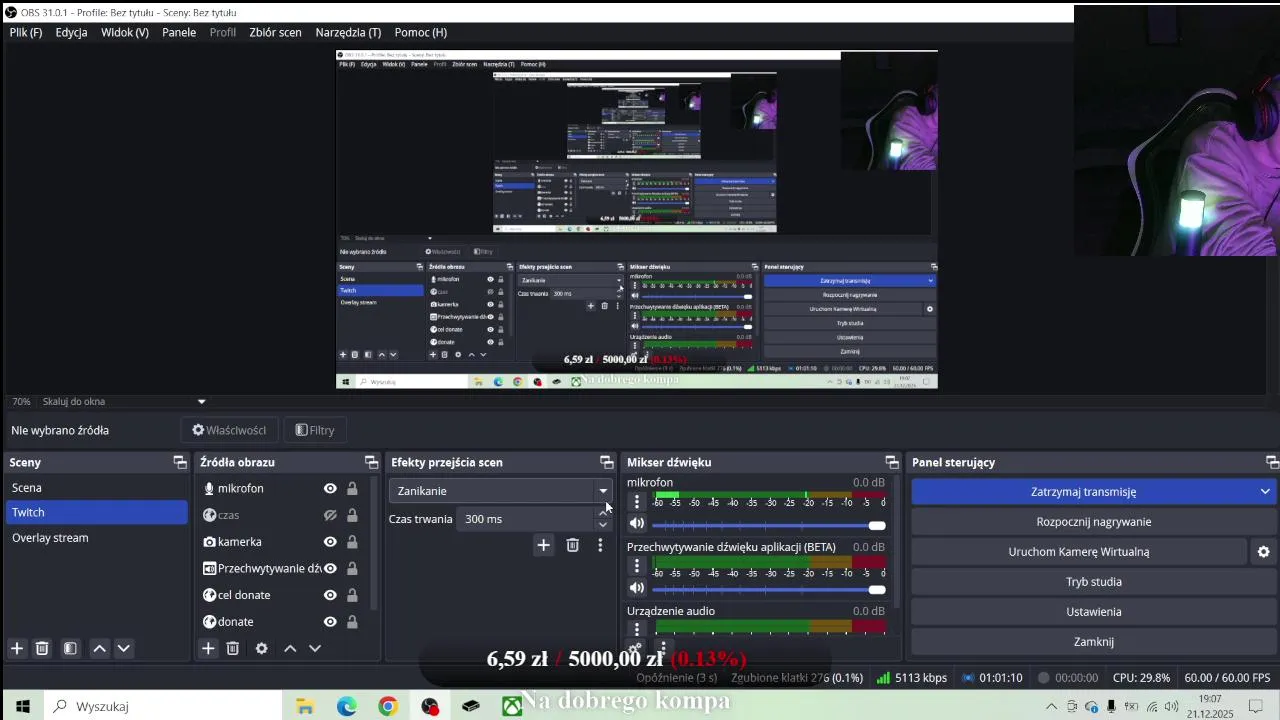Unlock the kamerka source

pyautogui.click(x=352, y=542)
